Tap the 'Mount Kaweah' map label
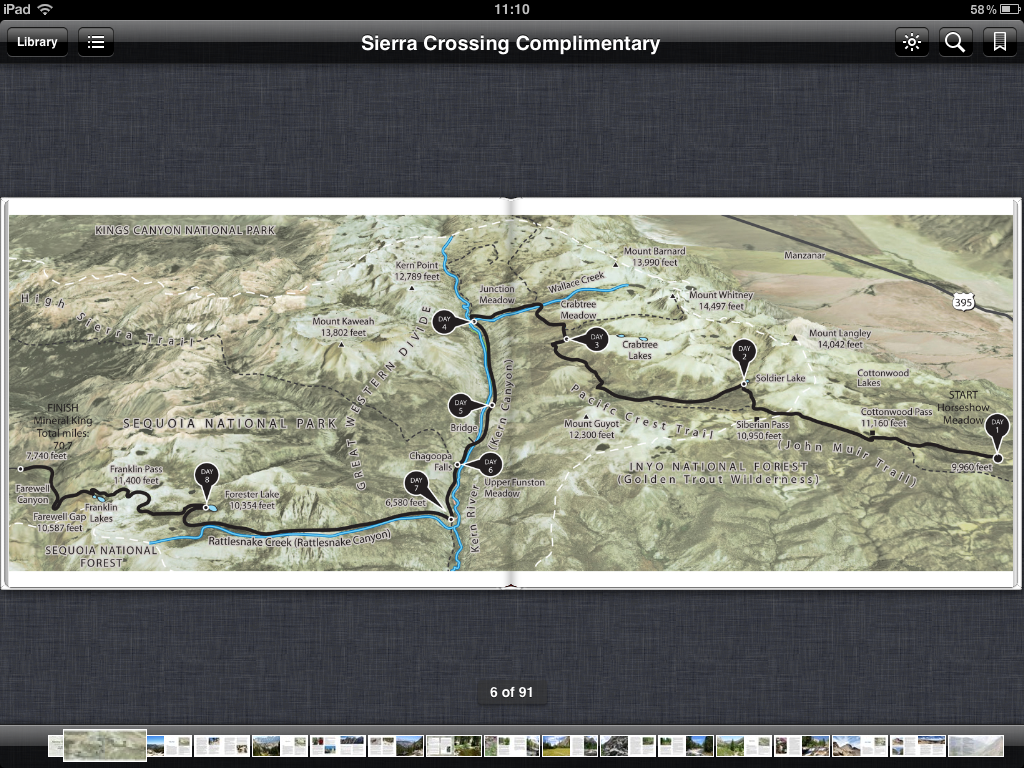This screenshot has height=768, width=1024. [343, 321]
